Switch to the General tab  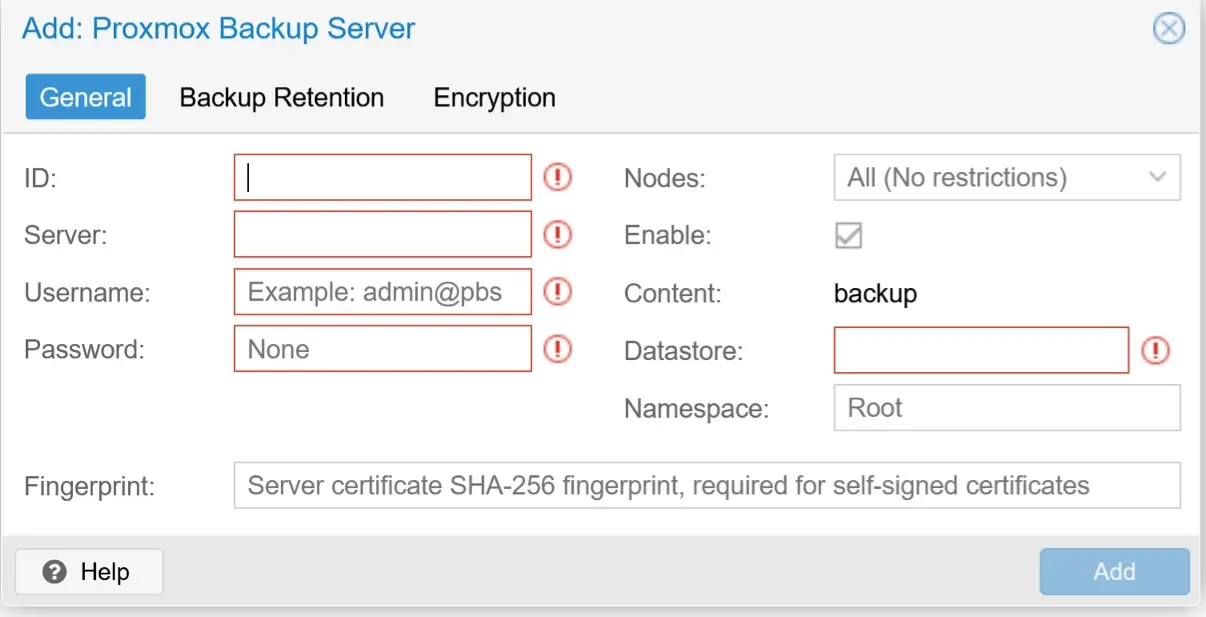tap(86, 97)
